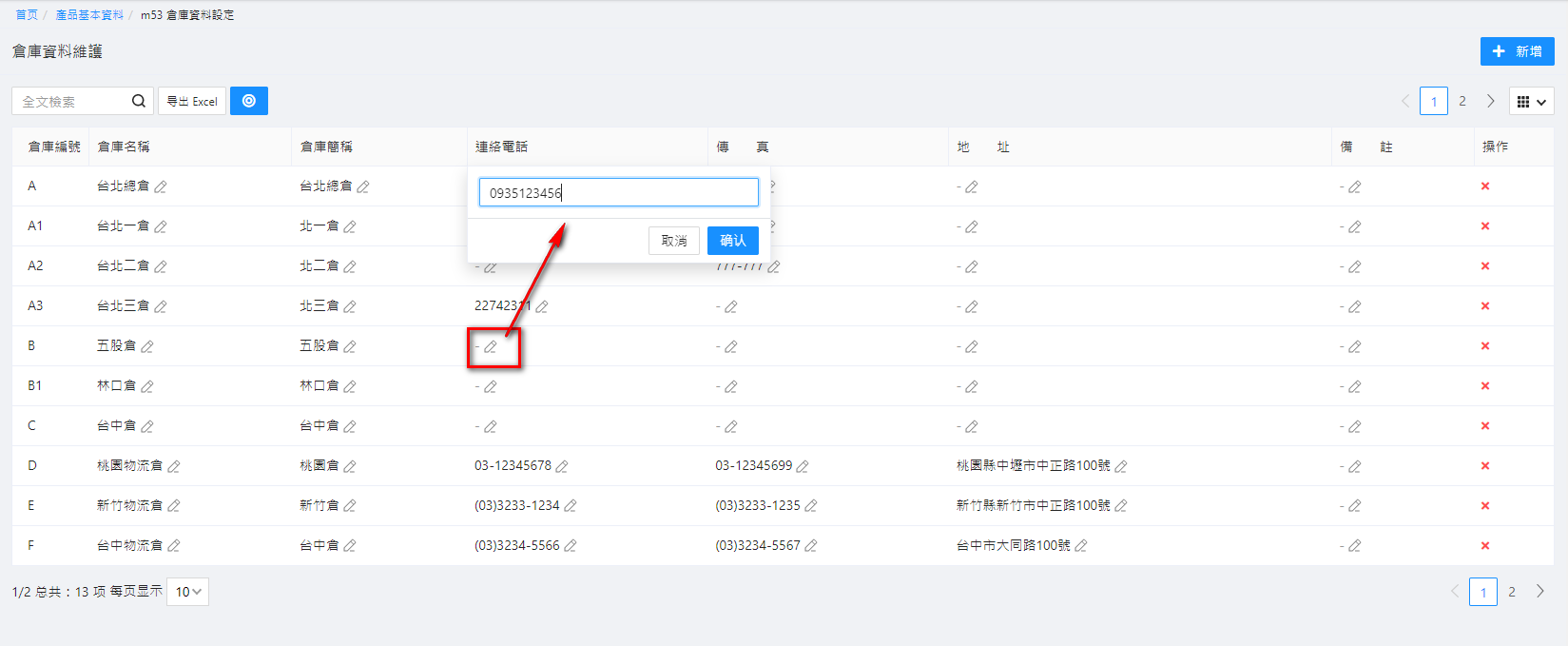Open the page size dropdown showing 10

[x=187, y=592]
